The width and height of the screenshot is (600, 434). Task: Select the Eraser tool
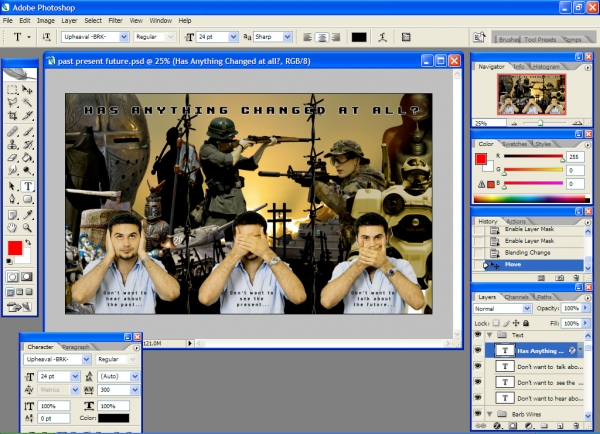12,157
